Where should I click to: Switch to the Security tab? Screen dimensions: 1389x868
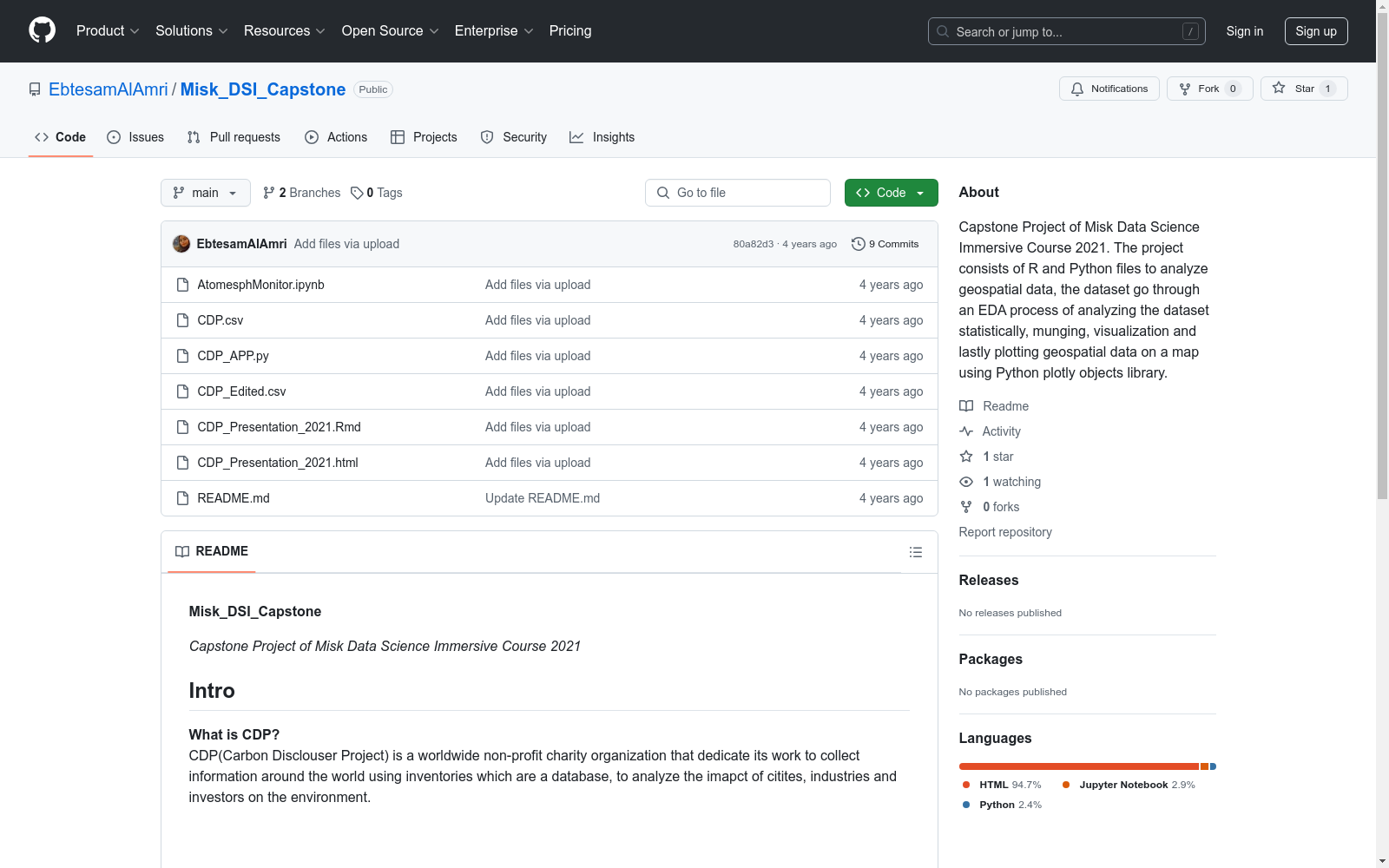coord(514,137)
